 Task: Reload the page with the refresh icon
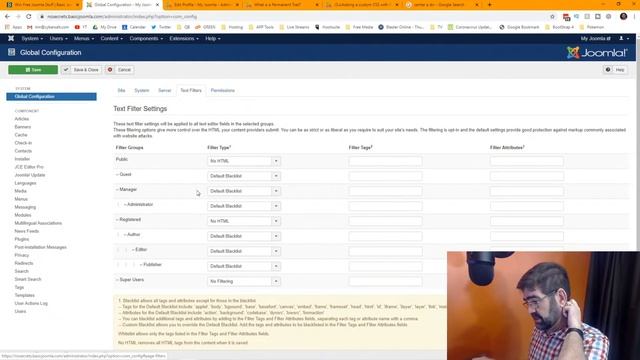pos(29,16)
